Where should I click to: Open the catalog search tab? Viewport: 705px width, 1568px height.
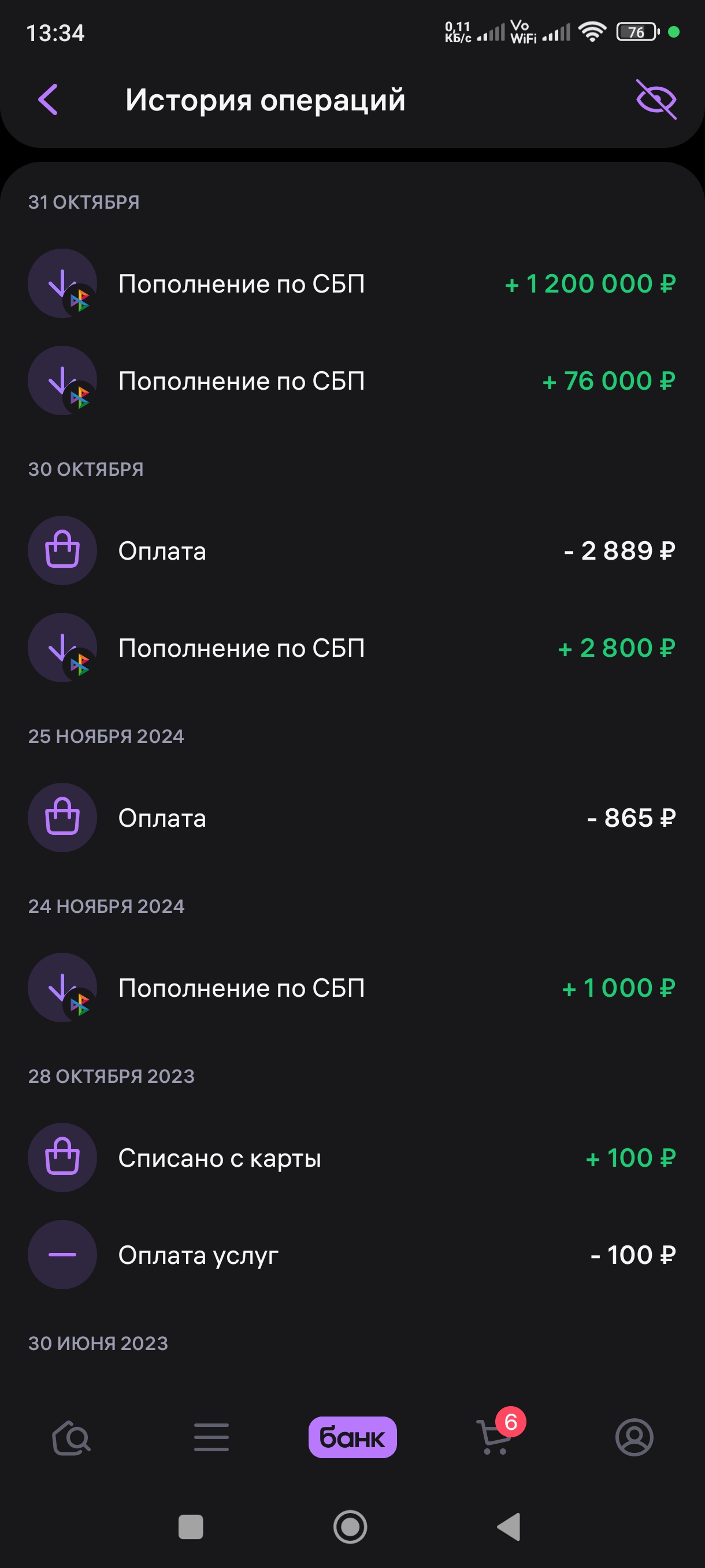coord(71,1438)
